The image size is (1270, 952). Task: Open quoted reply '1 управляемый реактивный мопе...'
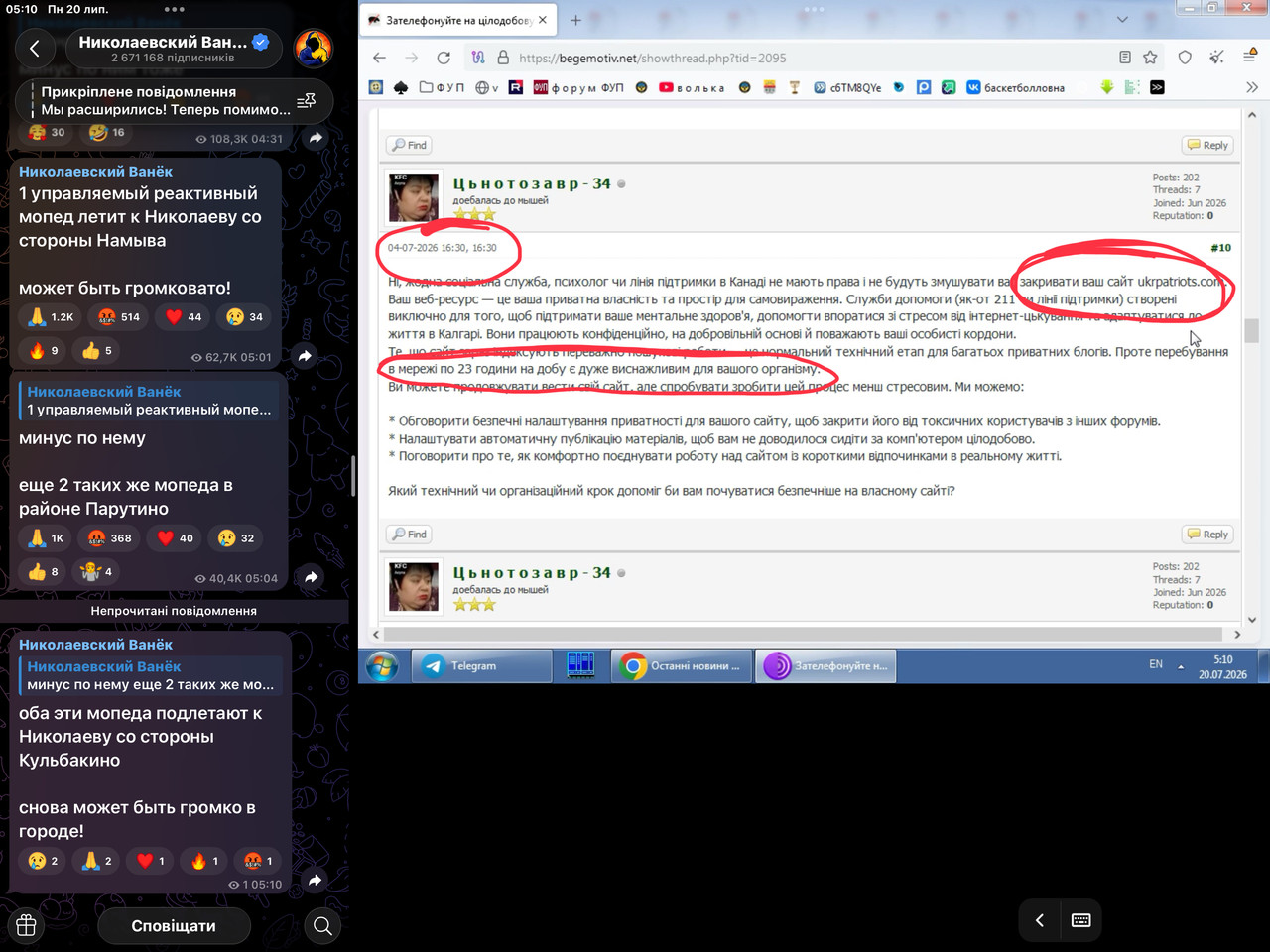(x=149, y=401)
